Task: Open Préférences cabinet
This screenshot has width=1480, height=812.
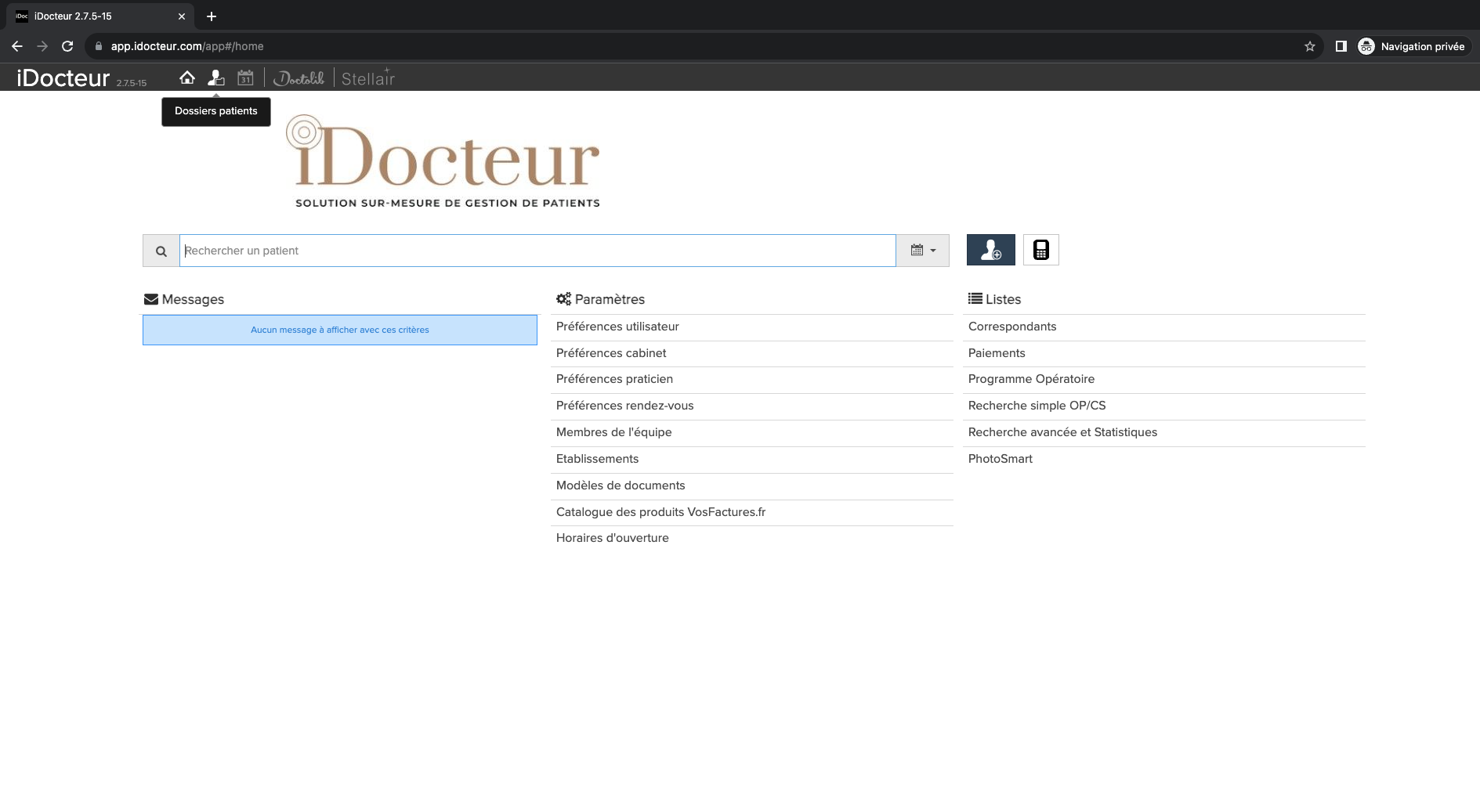Action: [x=611, y=353]
